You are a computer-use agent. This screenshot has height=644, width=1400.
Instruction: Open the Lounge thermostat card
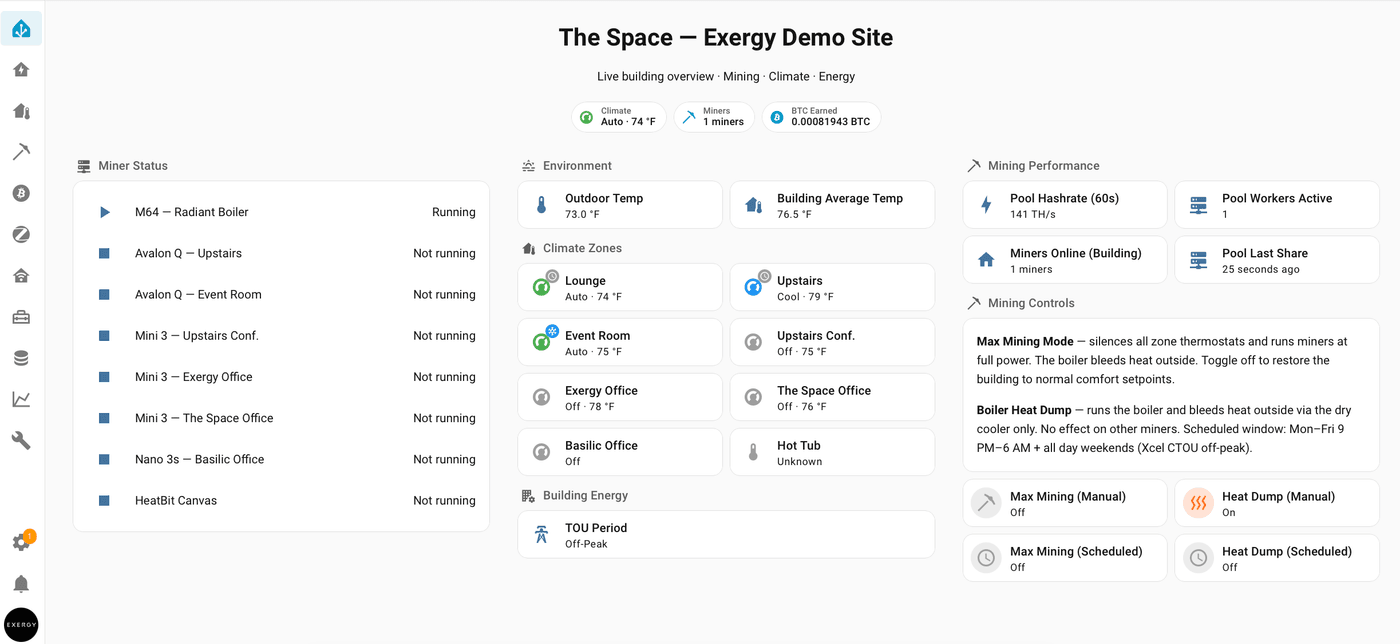click(x=620, y=288)
